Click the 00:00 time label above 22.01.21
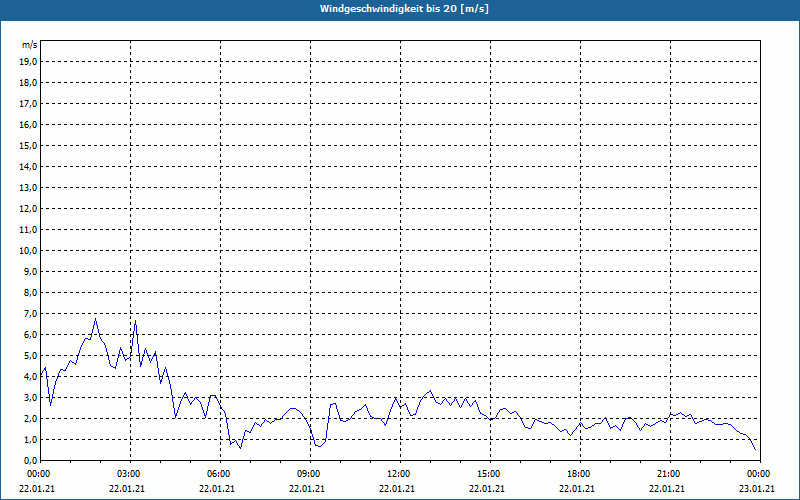Viewport: 800px width, 500px height. (38, 474)
